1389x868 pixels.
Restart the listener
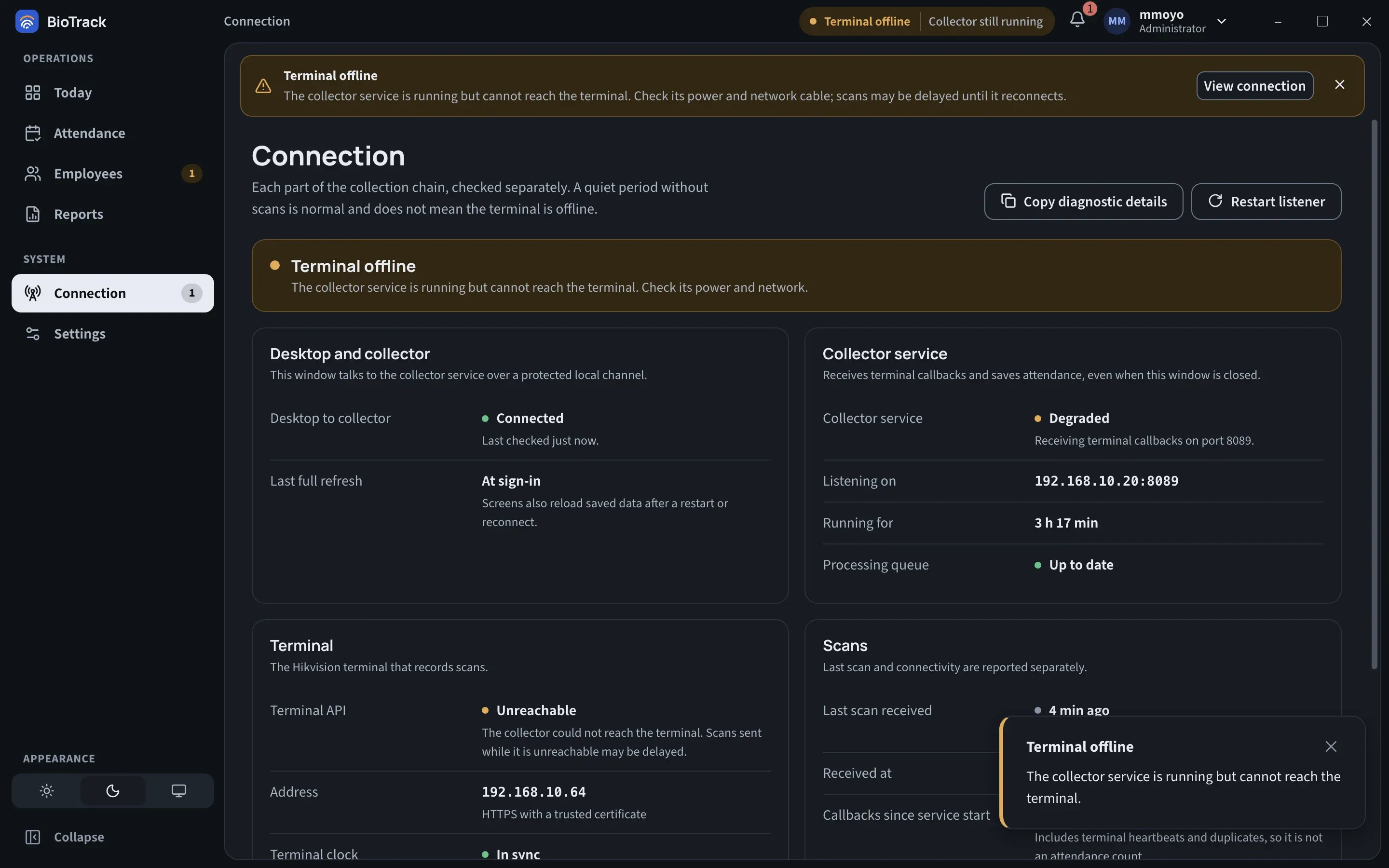tap(1266, 202)
